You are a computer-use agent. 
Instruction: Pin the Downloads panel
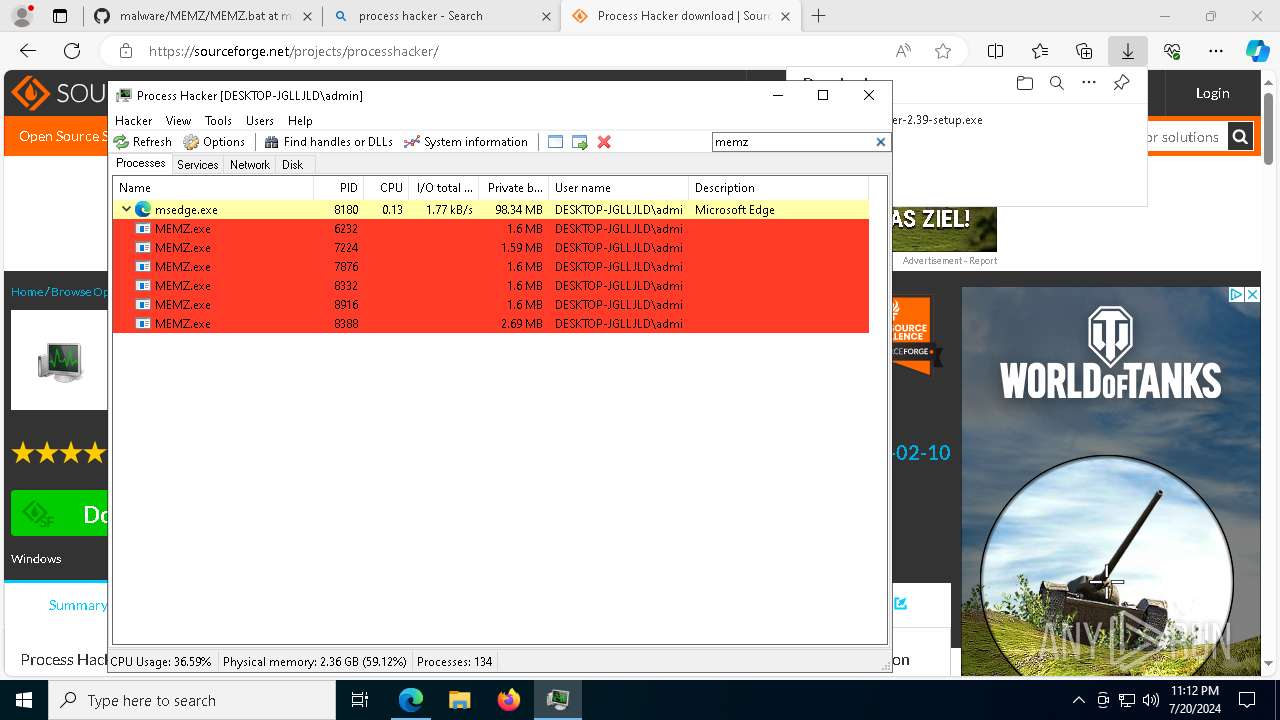point(1121,83)
